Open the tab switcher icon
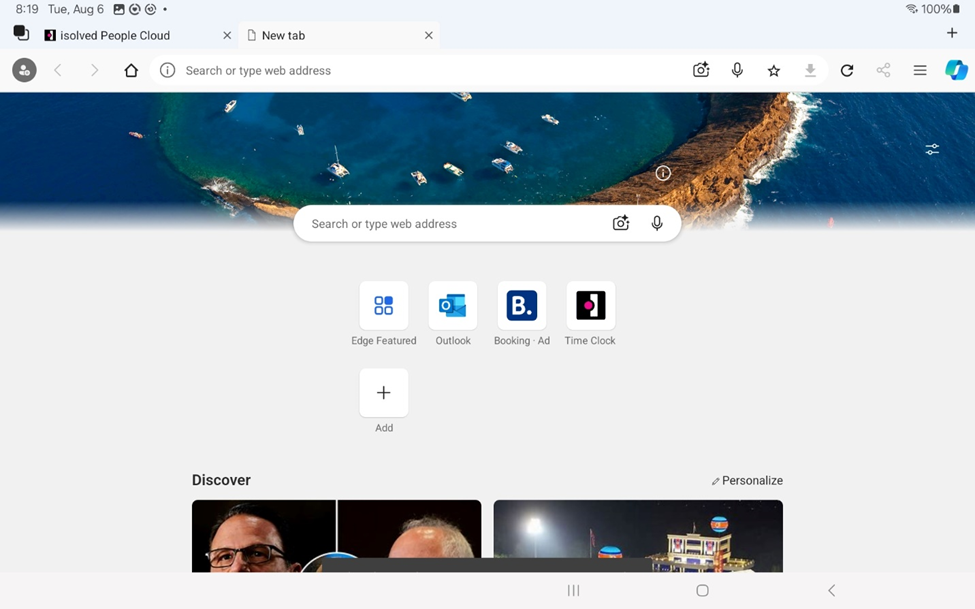975x609 pixels. [x=21, y=34]
